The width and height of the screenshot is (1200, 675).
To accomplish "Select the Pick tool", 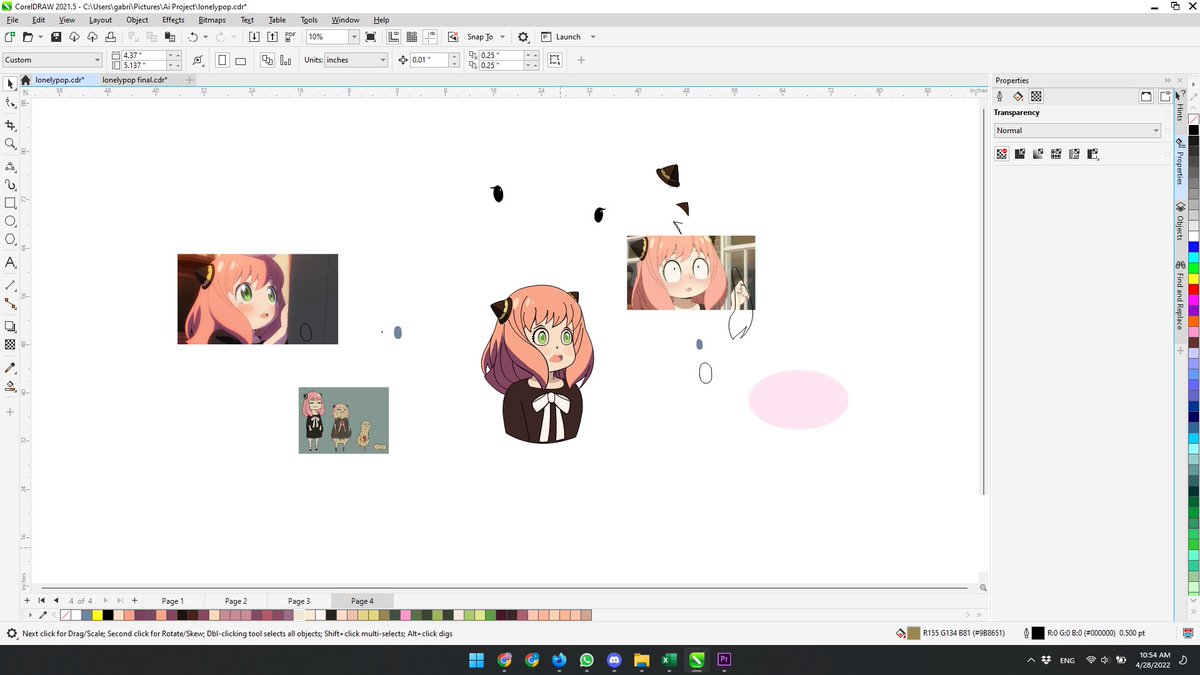I will click(10, 83).
